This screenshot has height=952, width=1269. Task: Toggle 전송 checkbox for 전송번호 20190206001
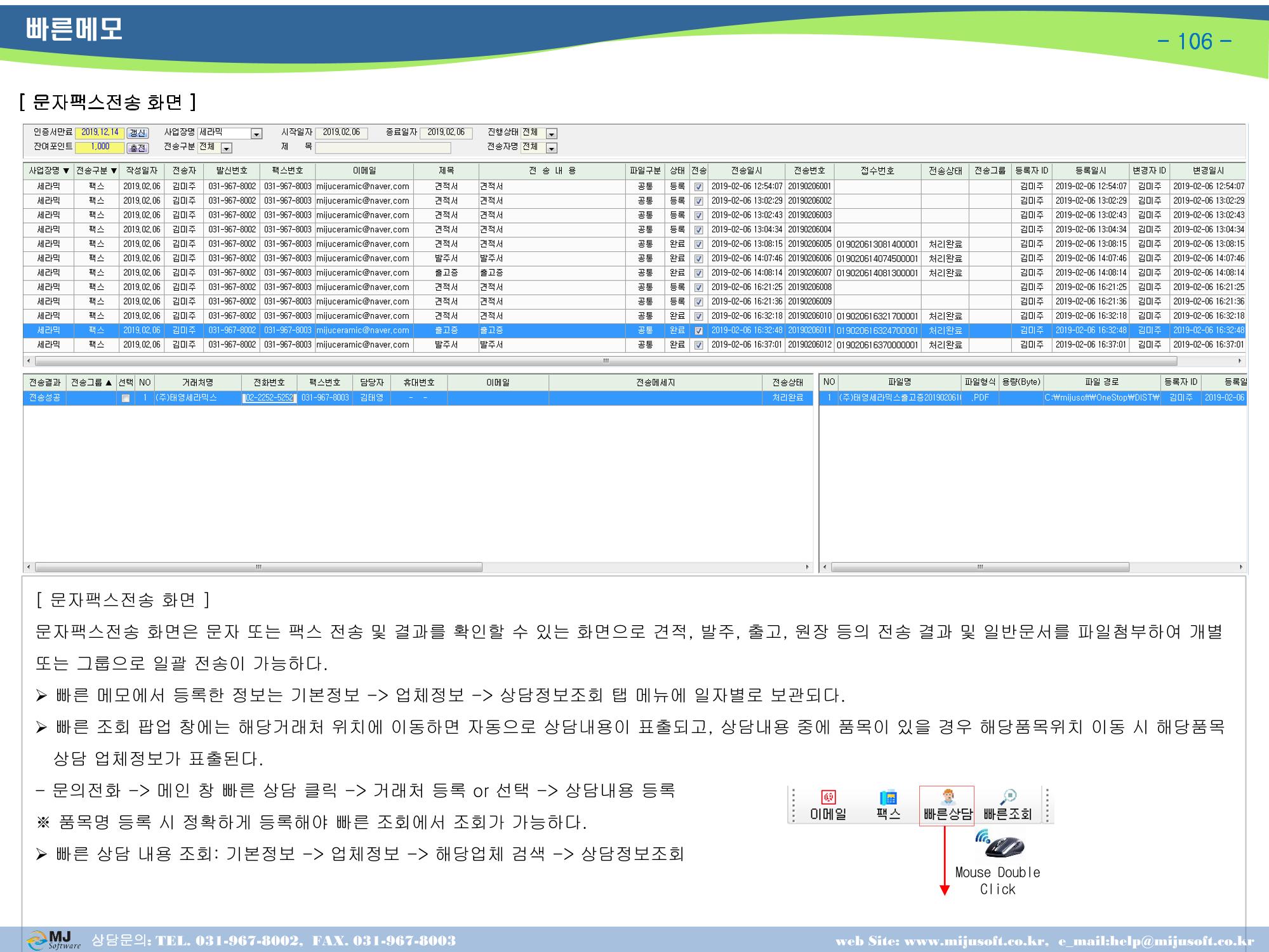(x=699, y=187)
